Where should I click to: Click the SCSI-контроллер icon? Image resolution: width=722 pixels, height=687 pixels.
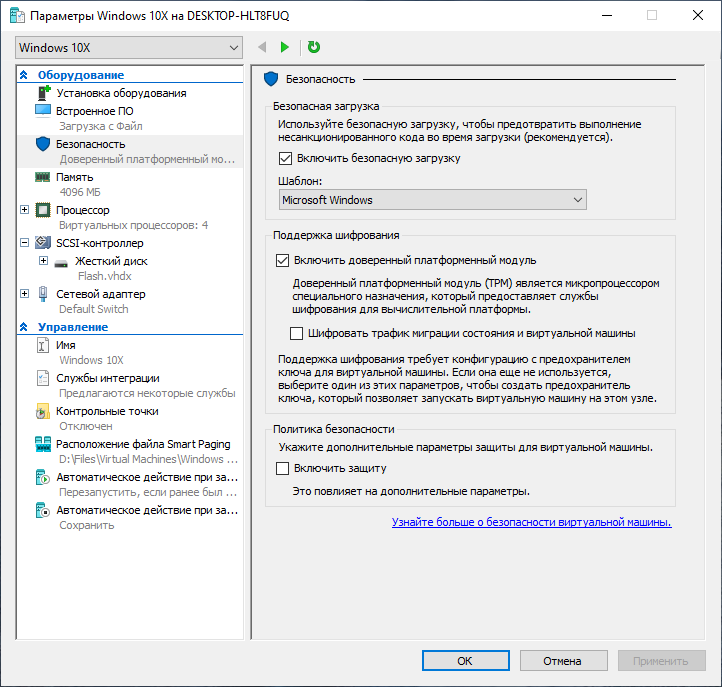point(43,243)
